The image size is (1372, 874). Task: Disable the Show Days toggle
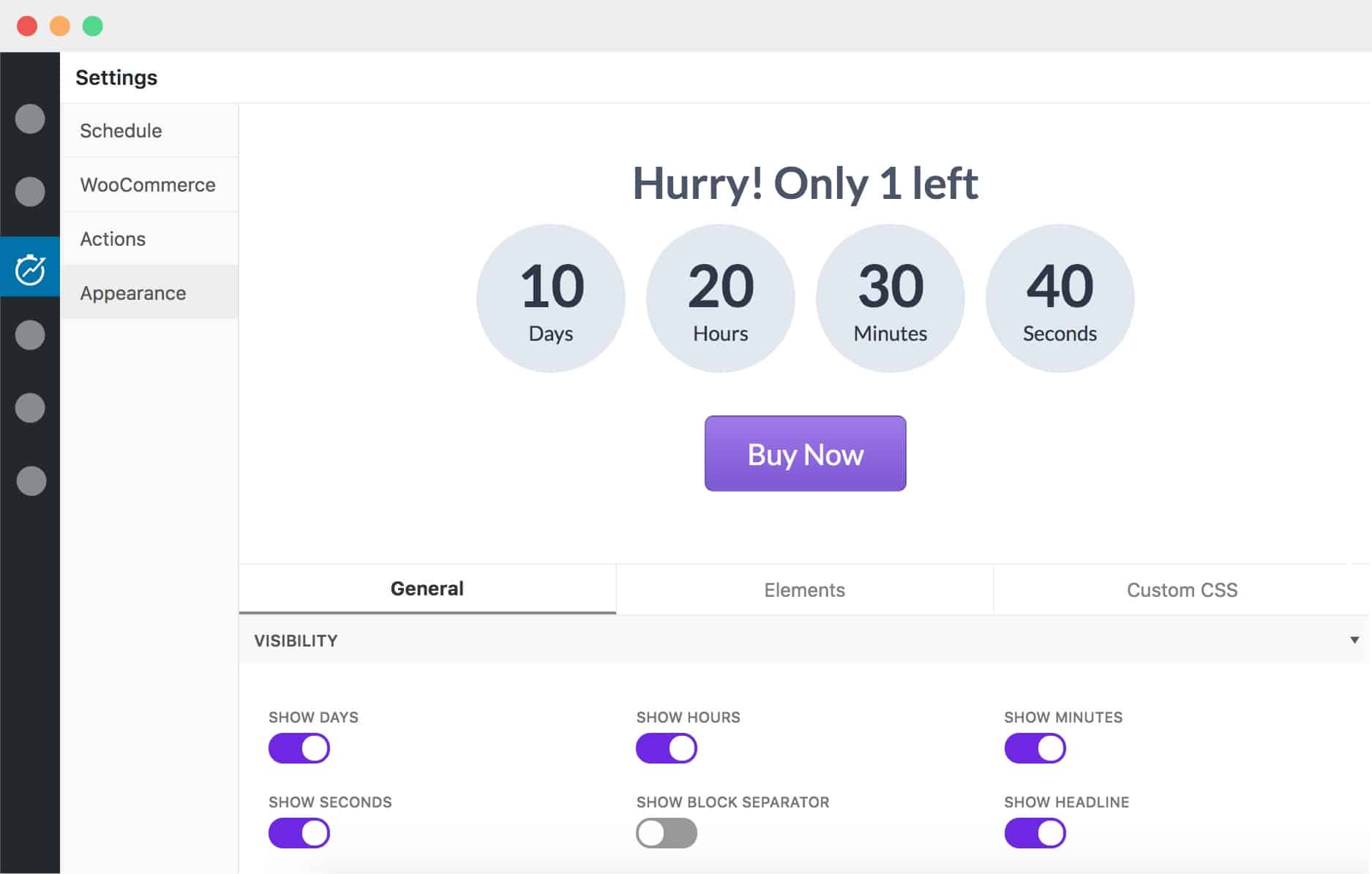click(299, 748)
